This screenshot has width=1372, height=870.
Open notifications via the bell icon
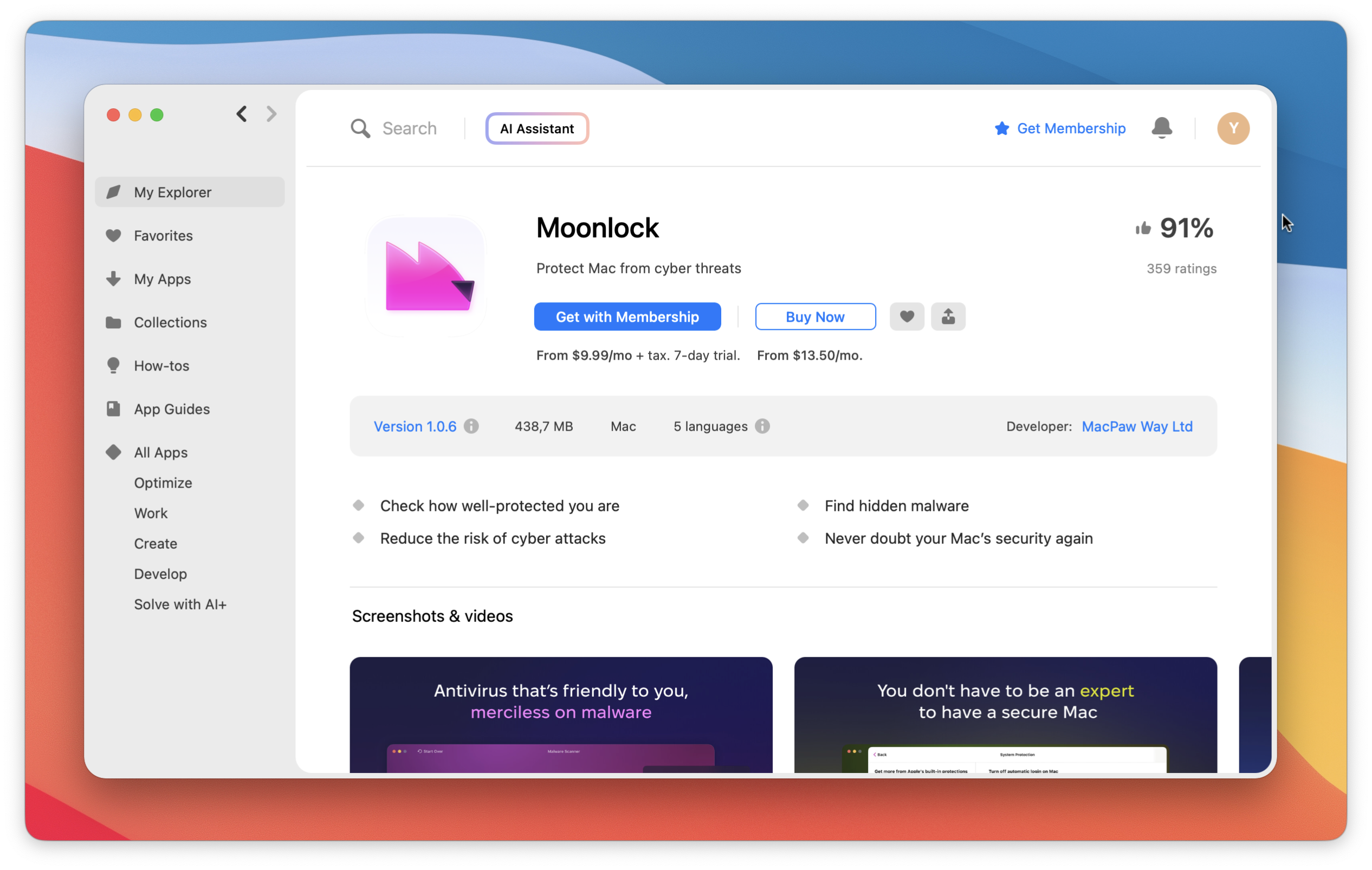click(1161, 128)
